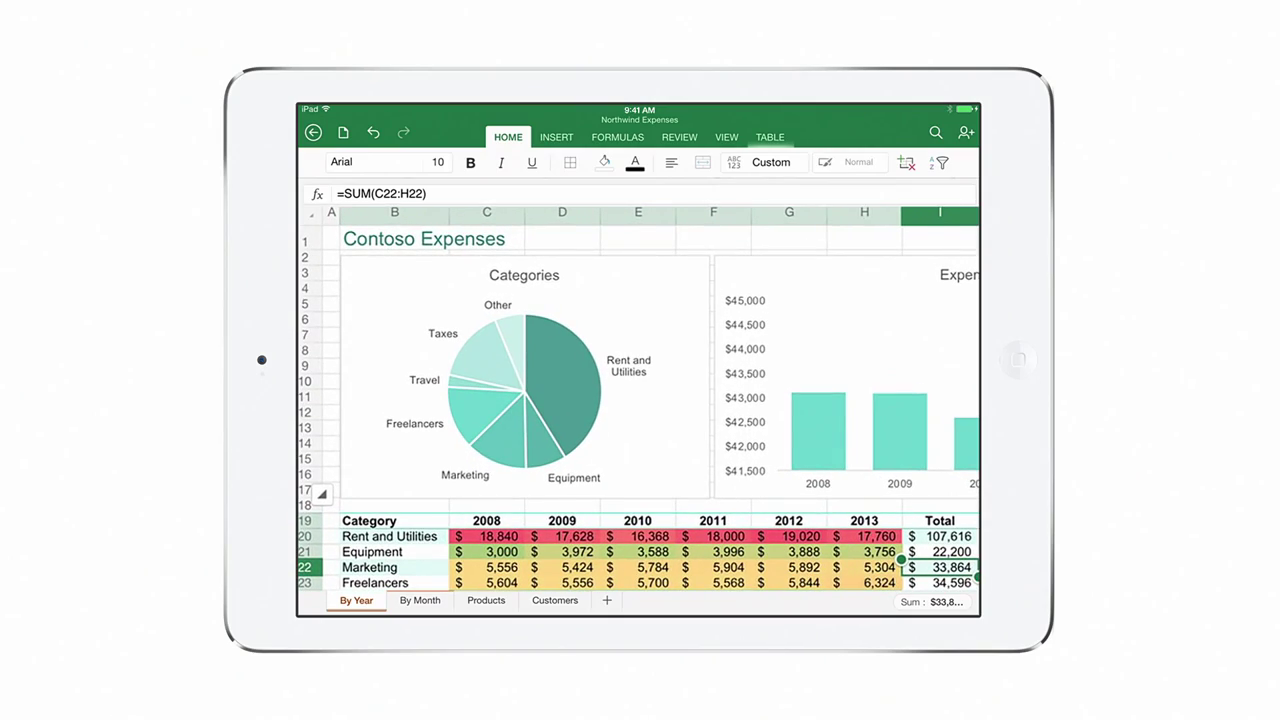Select the 2010 column header cell
The image size is (1280, 720).
click(x=638, y=521)
